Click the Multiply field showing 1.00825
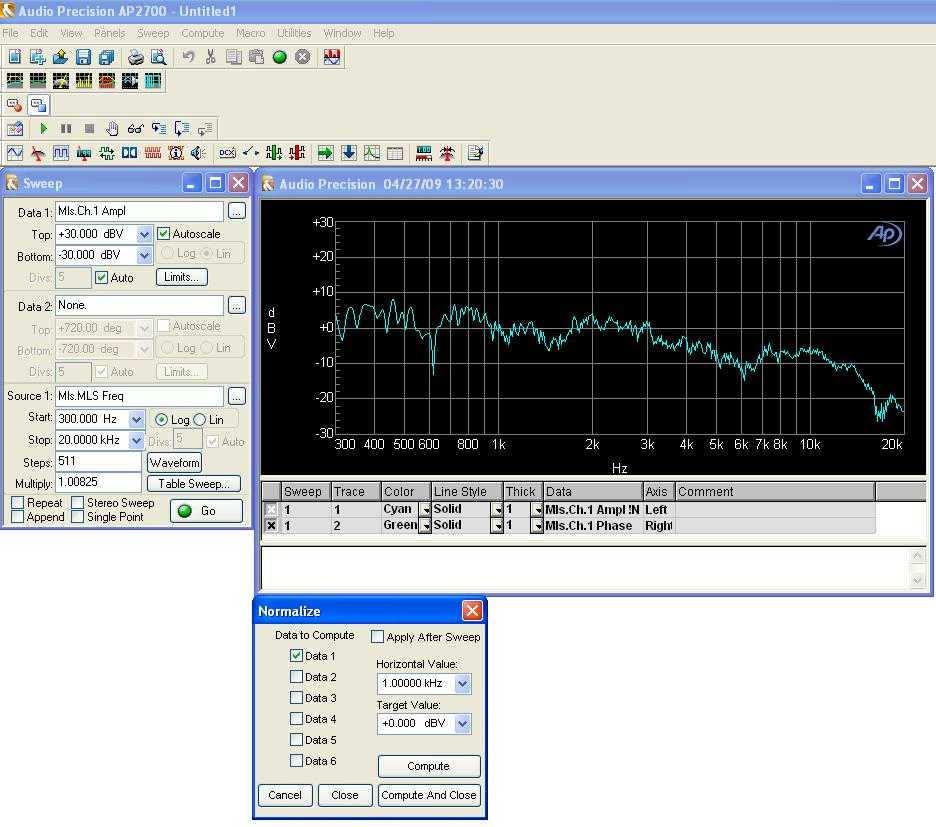The image size is (936, 827). tap(98, 482)
